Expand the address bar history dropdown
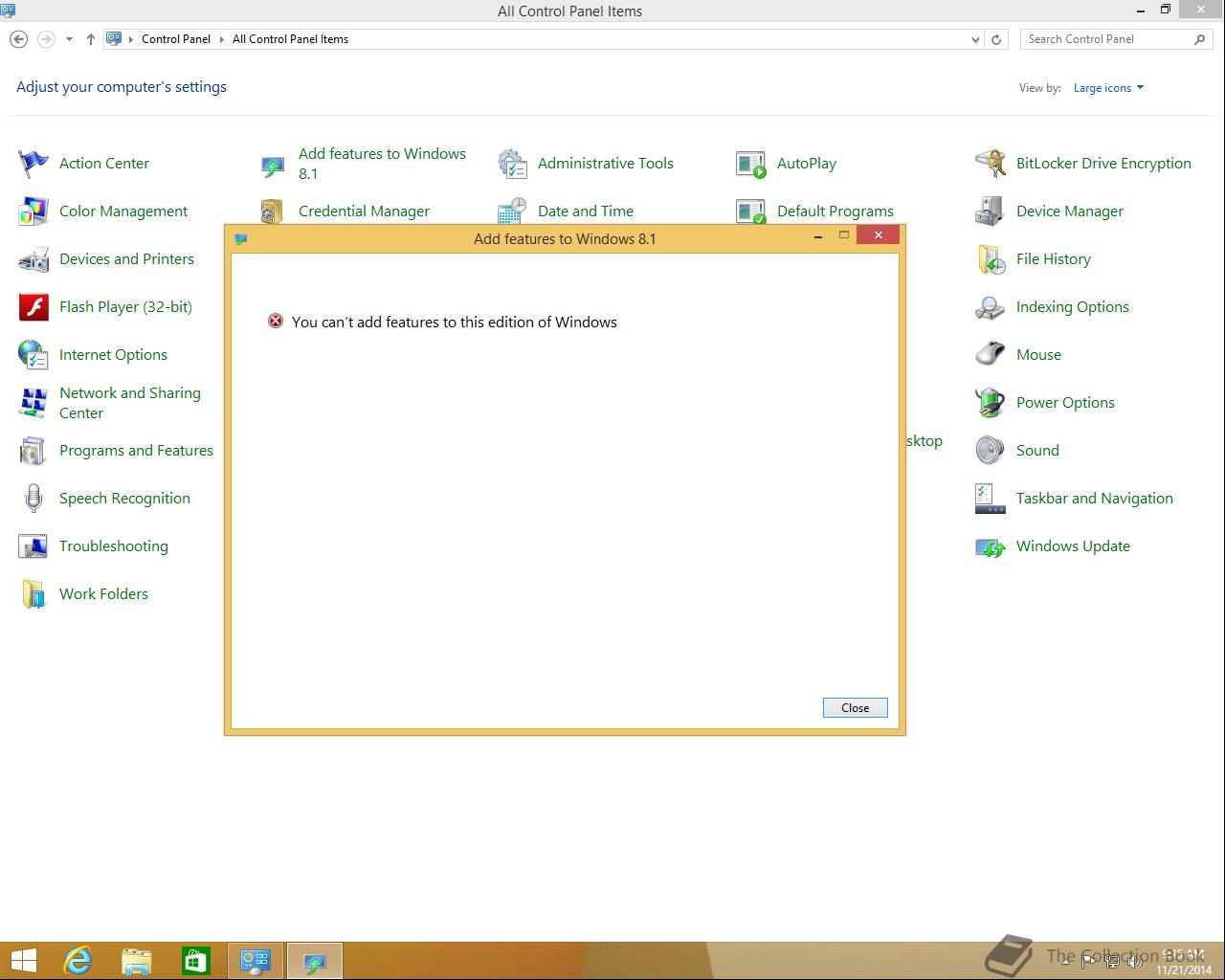The height and width of the screenshot is (980, 1225). tap(975, 39)
